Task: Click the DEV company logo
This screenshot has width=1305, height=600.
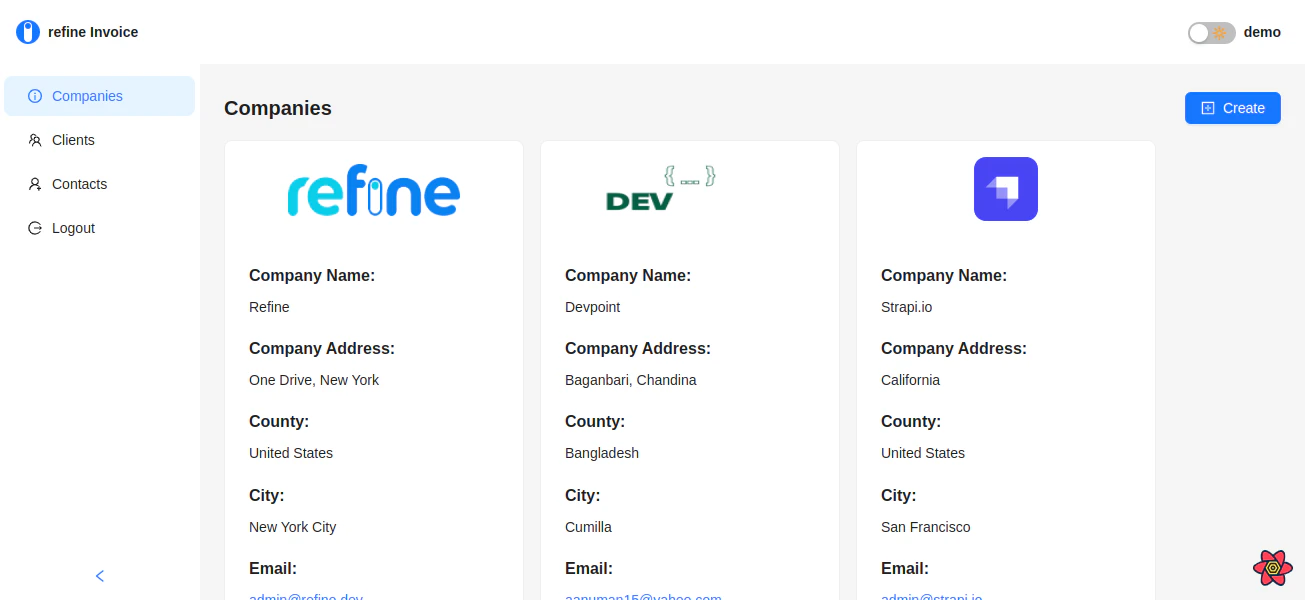Action: point(658,188)
